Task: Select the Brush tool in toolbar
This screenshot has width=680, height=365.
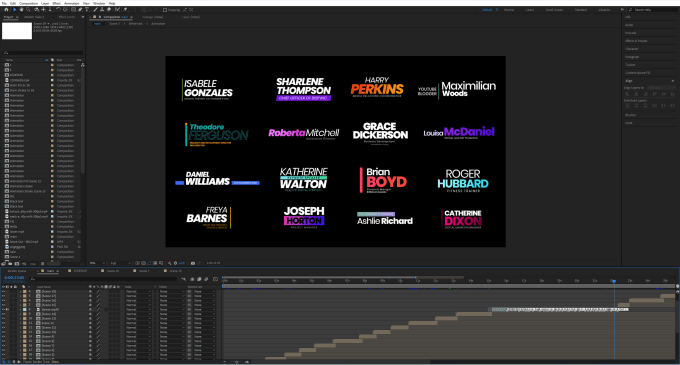Action: pos(95,10)
